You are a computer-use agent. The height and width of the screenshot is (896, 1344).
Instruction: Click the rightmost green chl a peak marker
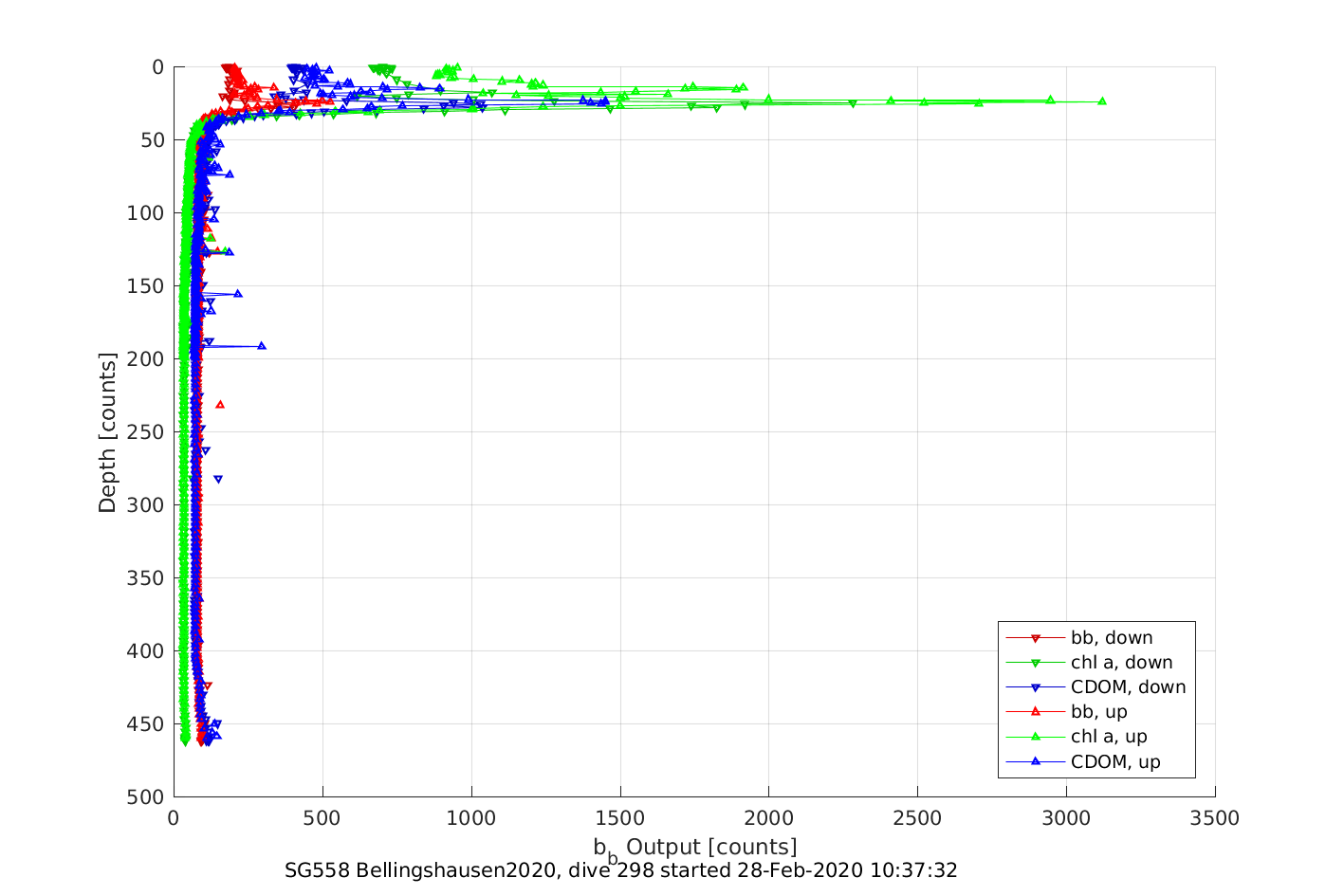1102,101
